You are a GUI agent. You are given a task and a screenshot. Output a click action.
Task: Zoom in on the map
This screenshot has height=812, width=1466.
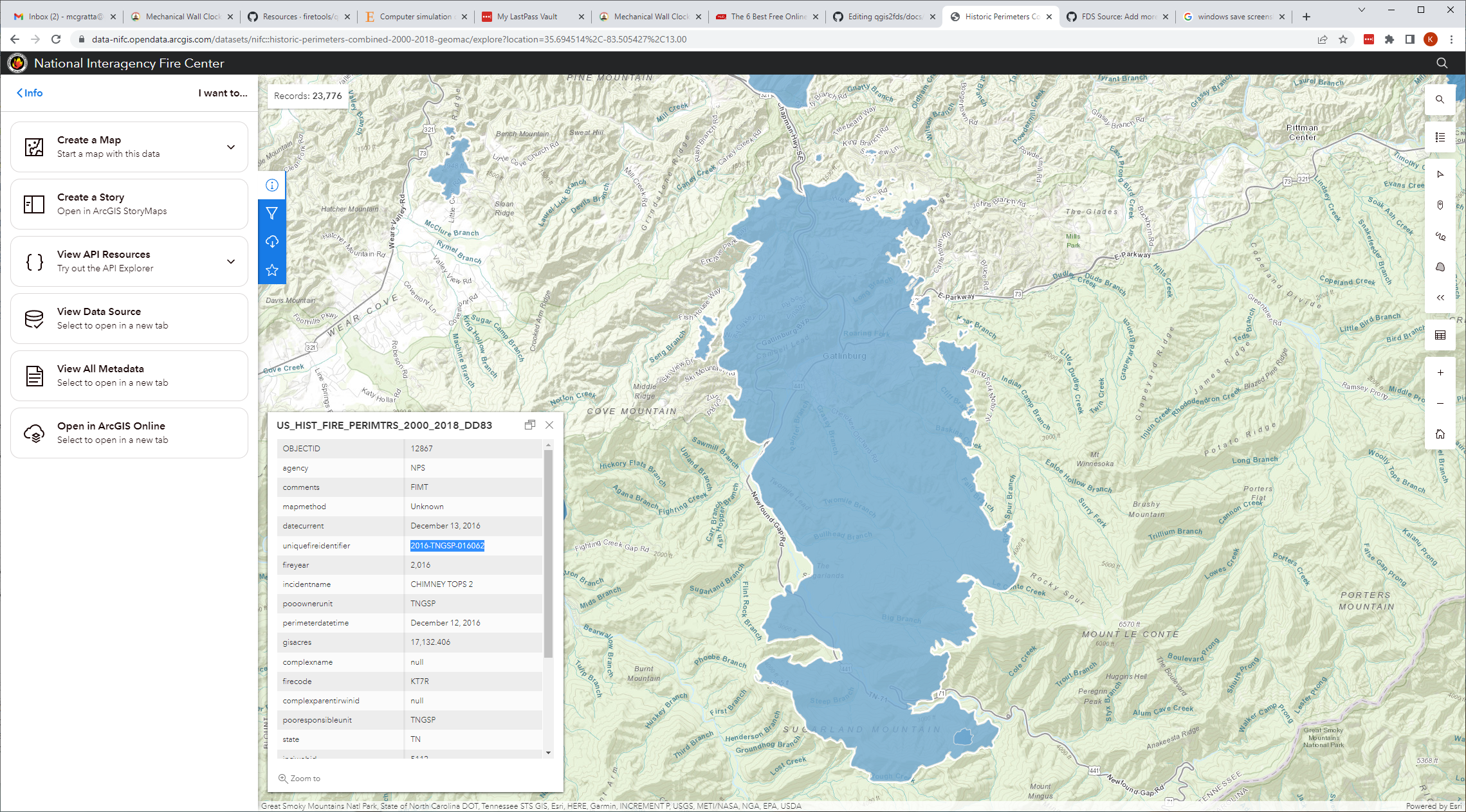tap(1440, 372)
